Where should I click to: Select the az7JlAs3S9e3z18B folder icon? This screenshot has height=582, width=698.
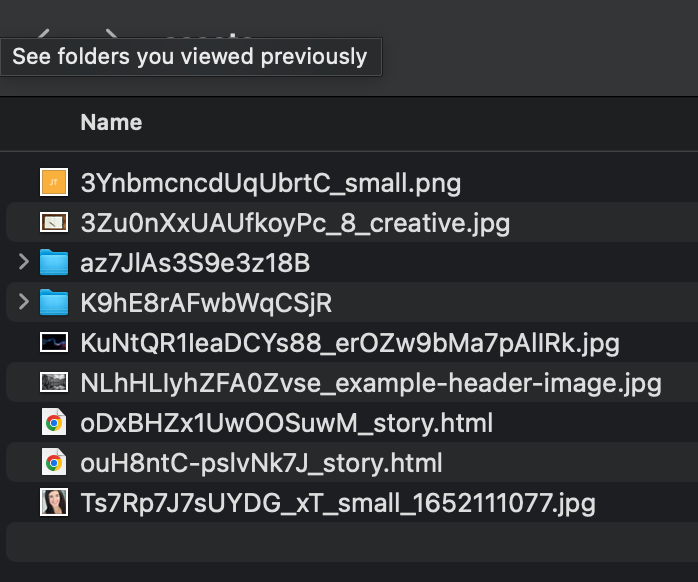(x=53, y=263)
